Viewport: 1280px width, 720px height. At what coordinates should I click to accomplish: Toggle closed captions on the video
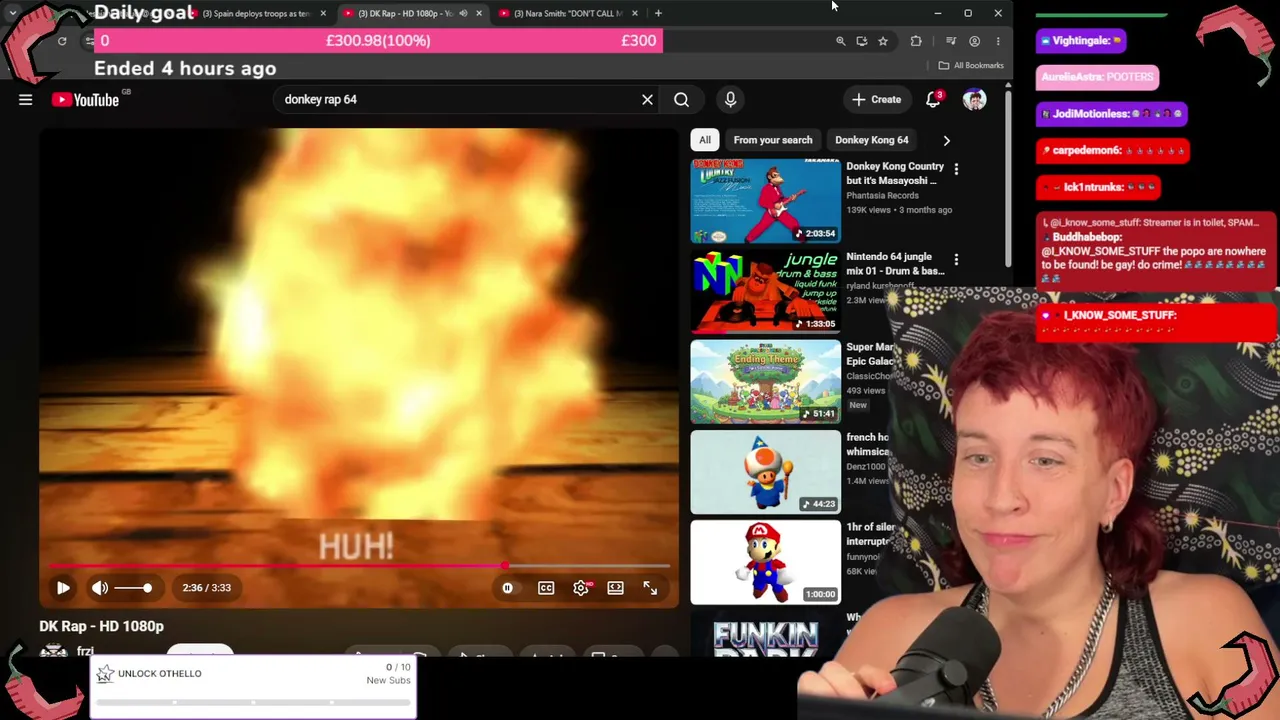546,588
